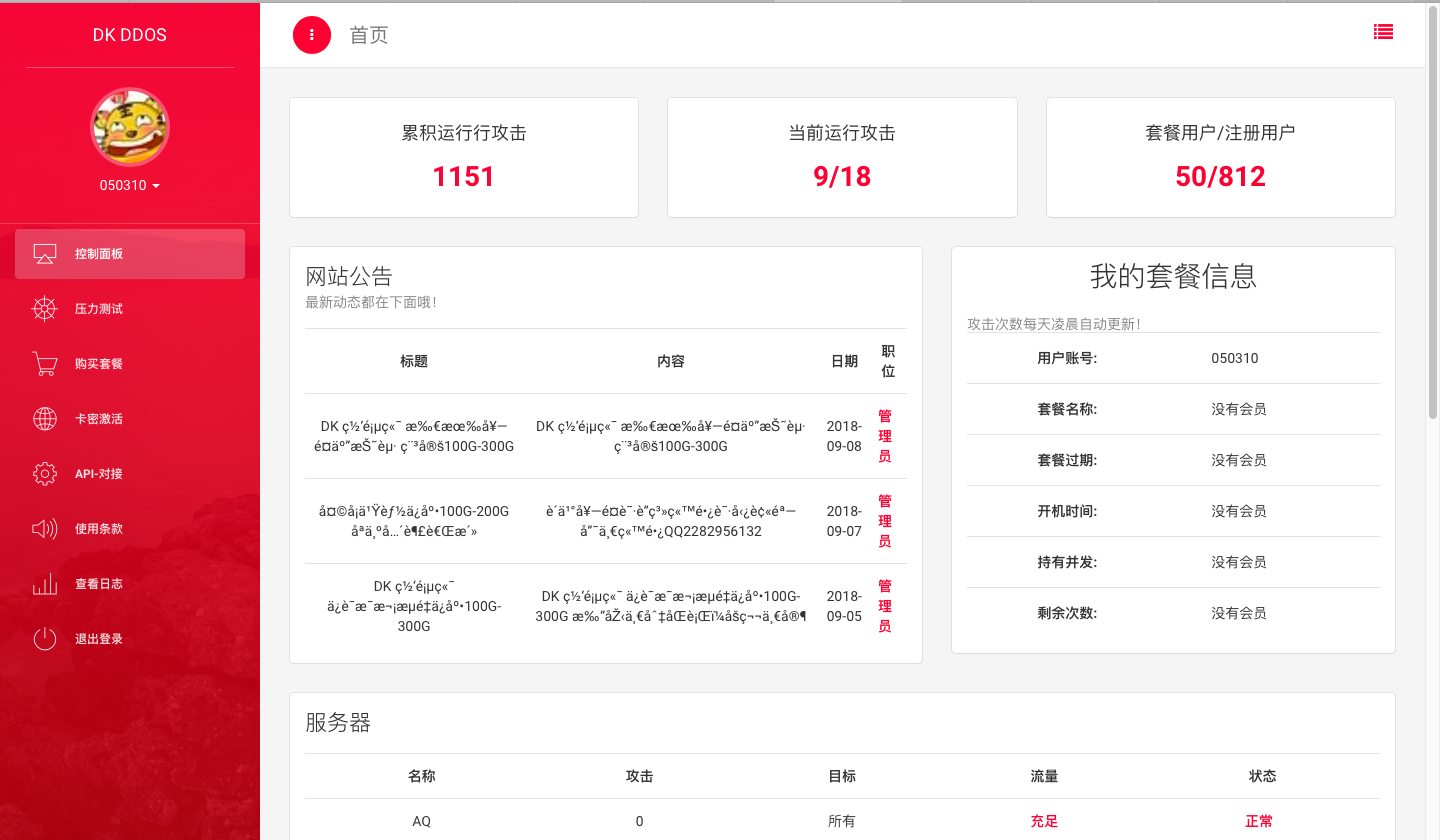Click the ship wheel icon beside 压力测试
The image size is (1440, 840).
pyautogui.click(x=45, y=309)
